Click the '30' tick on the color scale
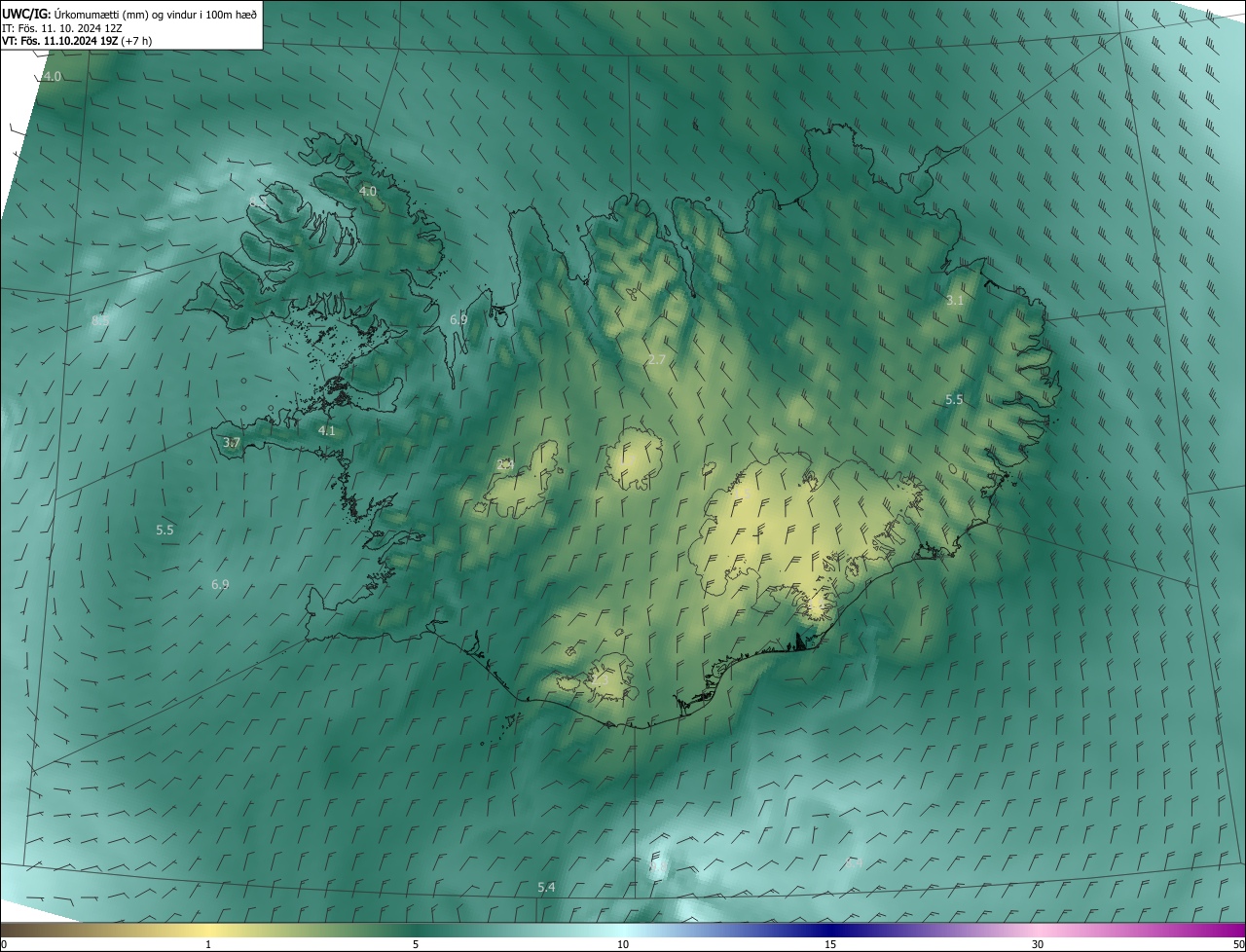 pos(1038,945)
